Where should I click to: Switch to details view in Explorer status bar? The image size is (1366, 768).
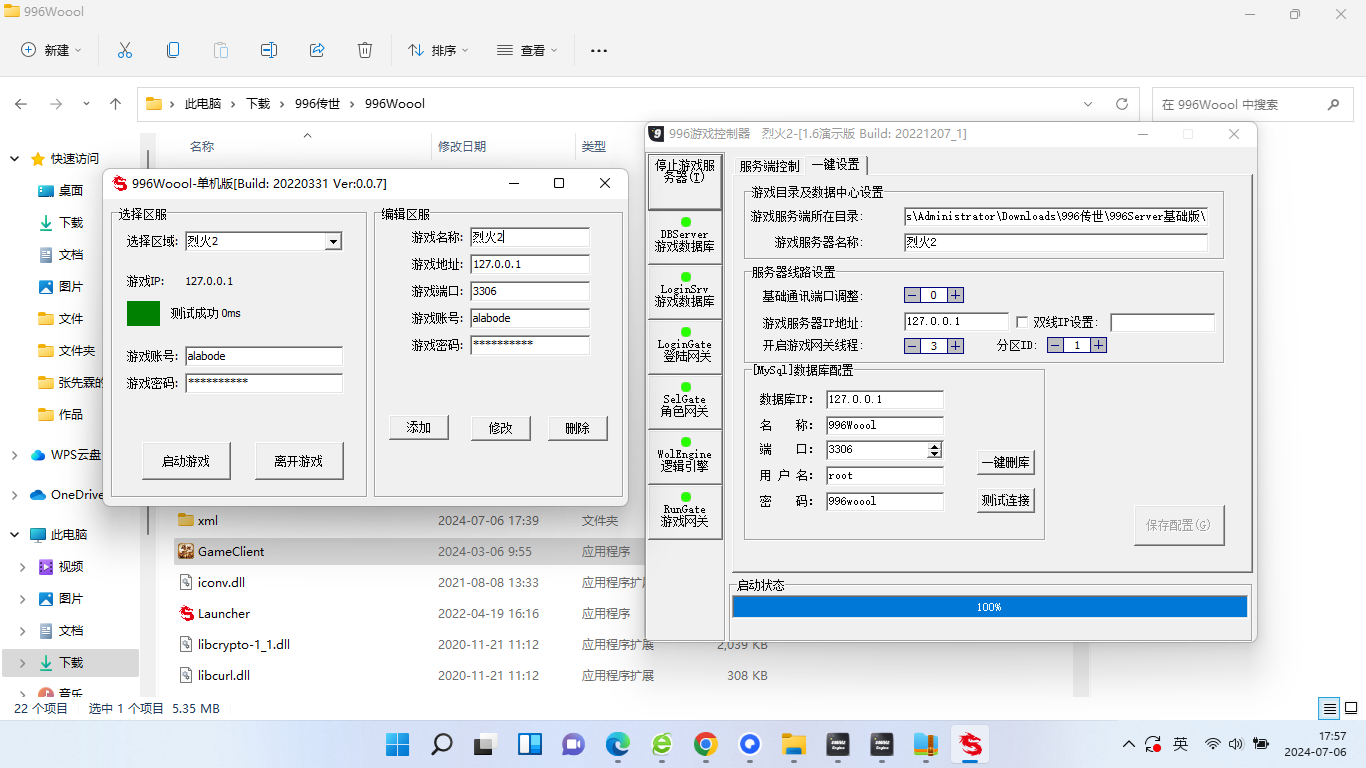[1329, 709]
